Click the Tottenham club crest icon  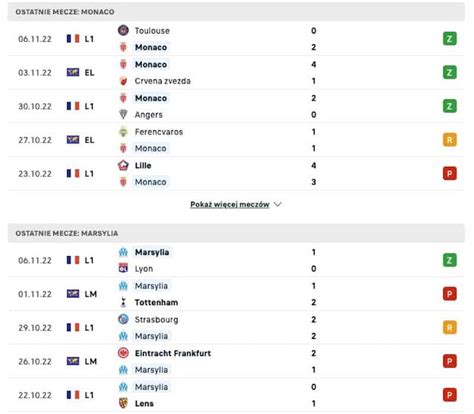tap(123, 302)
